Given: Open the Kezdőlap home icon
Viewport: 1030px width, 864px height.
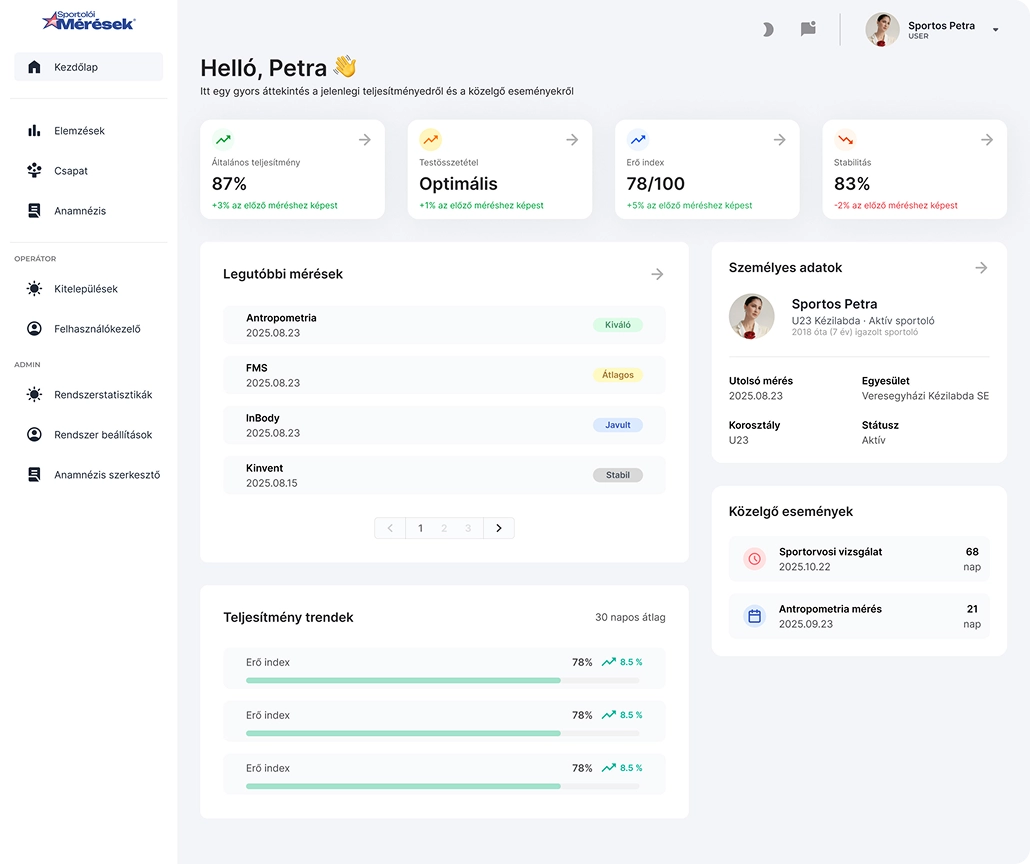Looking at the screenshot, I should tap(34, 67).
